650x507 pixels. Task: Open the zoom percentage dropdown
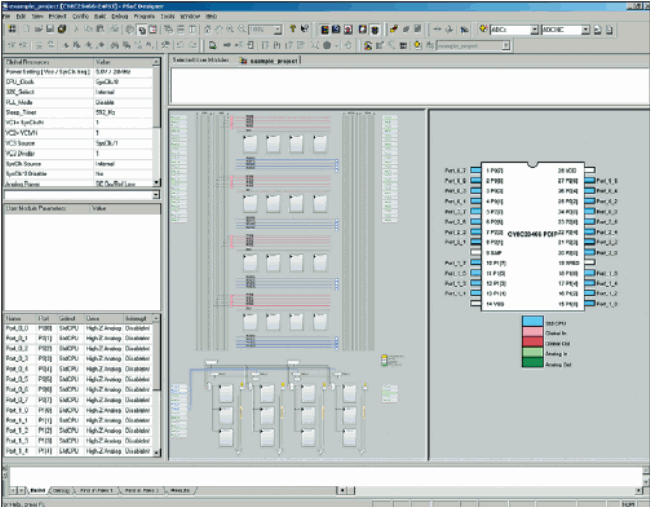278,30
